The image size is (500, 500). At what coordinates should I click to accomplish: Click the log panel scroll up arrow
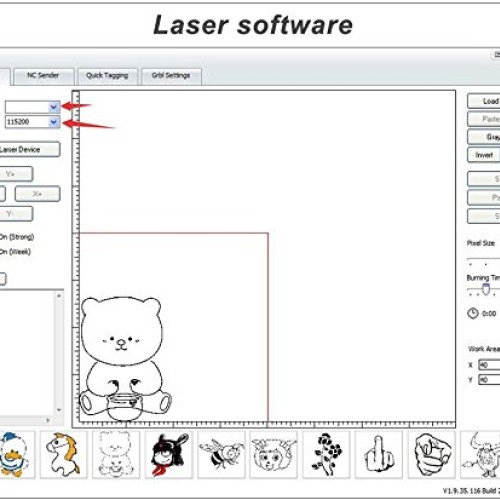coord(59,296)
